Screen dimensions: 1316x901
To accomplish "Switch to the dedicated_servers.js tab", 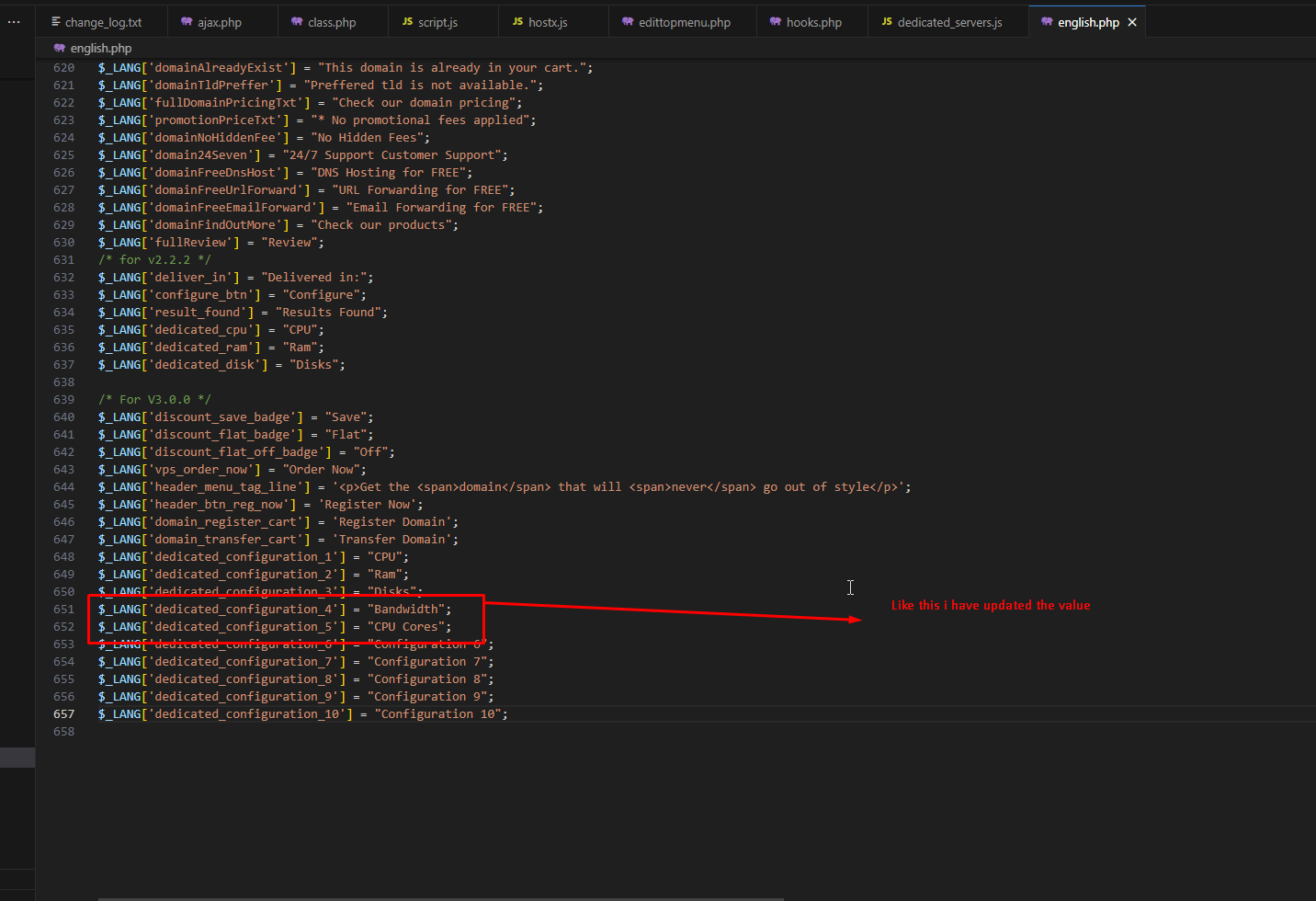I will (949, 22).
